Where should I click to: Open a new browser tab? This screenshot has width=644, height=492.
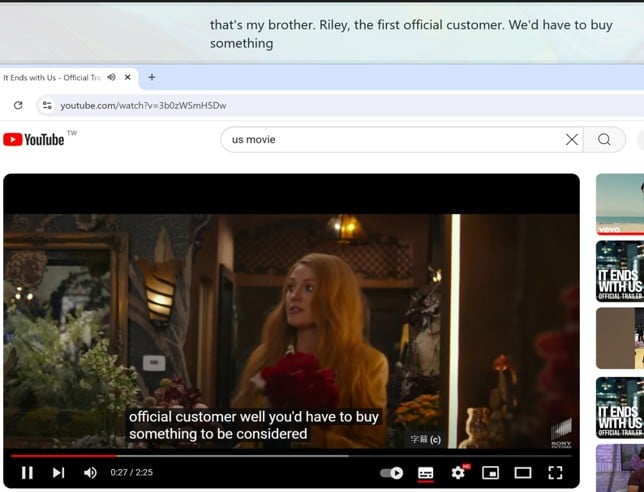[x=152, y=77]
